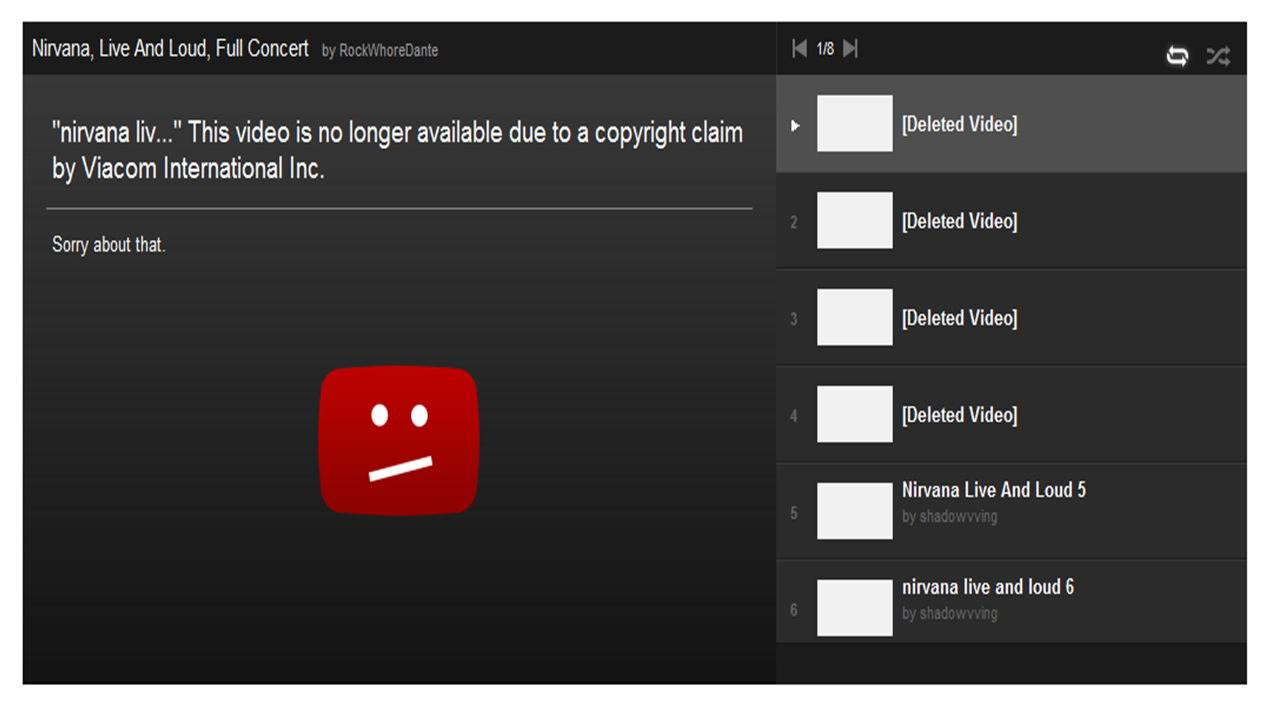1282x715 pixels.
Task: Skip to next video in playlist
Action: tap(850, 49)
